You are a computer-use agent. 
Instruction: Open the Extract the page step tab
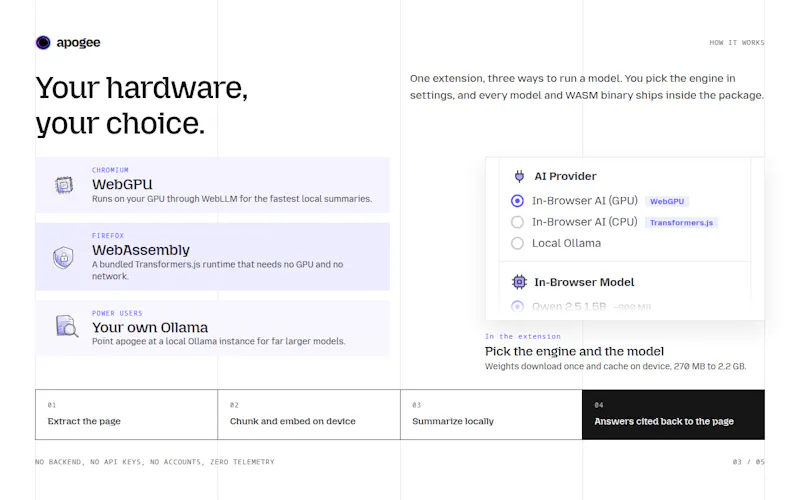tap(127, 415)
